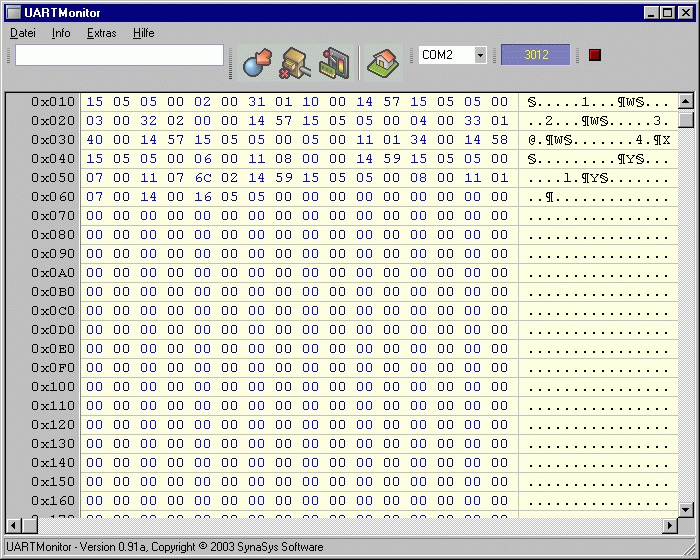Viewport: 700px width, 560px height.
Task: Click the house home icon
Action: click(383, 63)
